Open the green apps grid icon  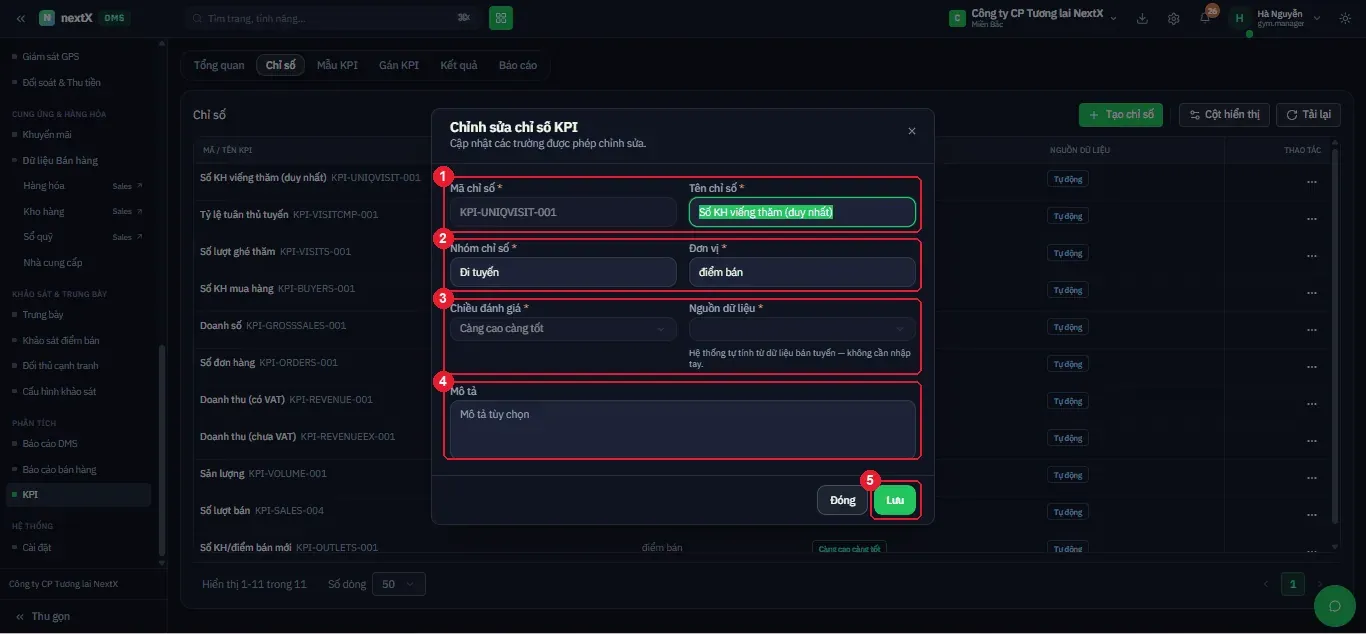pyautogui.click(x=501, y=18)
